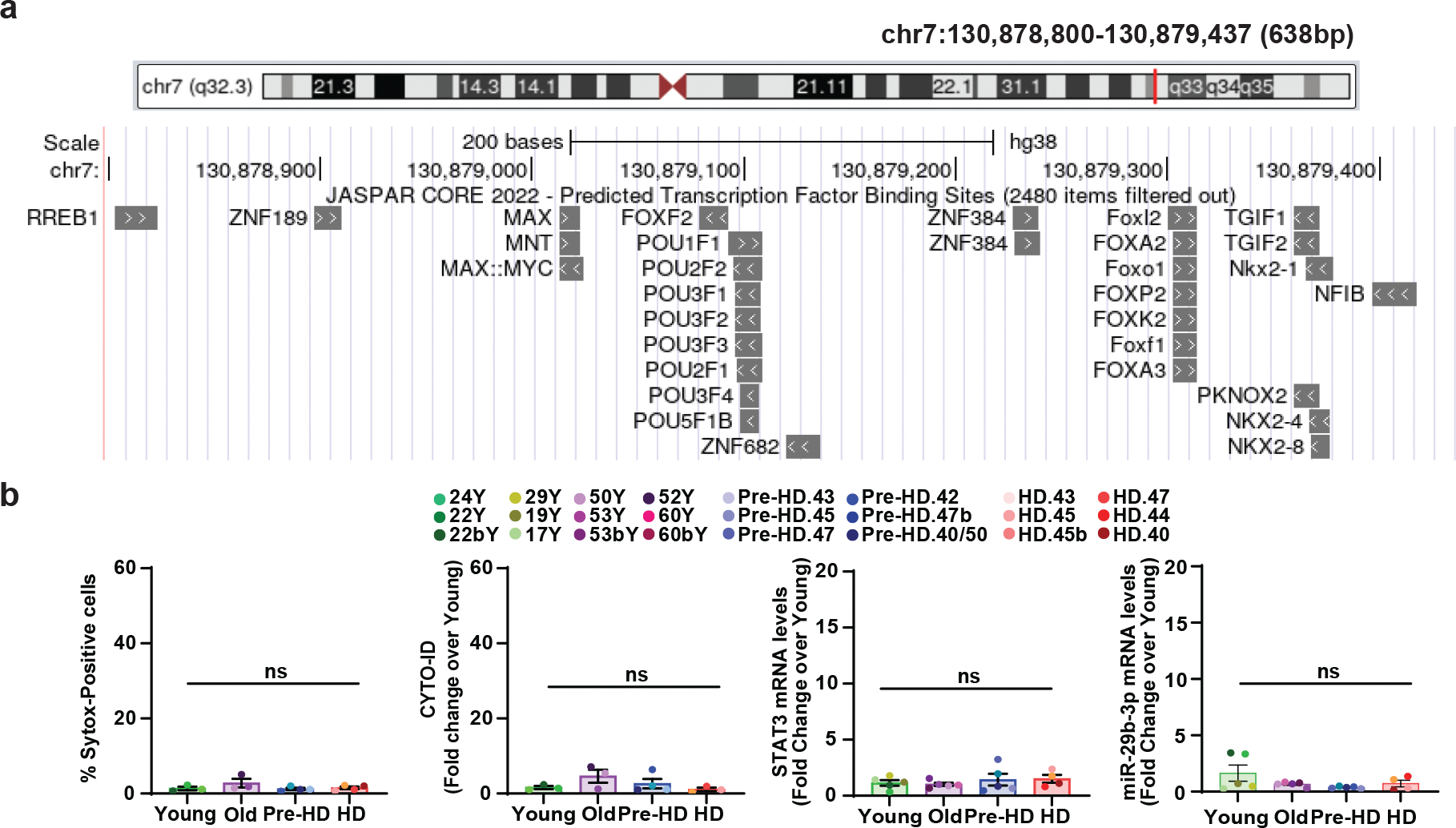The image size is (1456, 828).
Task: Click the 53bY legend entry
Action: pyautogui.click(x=606, y=535)
